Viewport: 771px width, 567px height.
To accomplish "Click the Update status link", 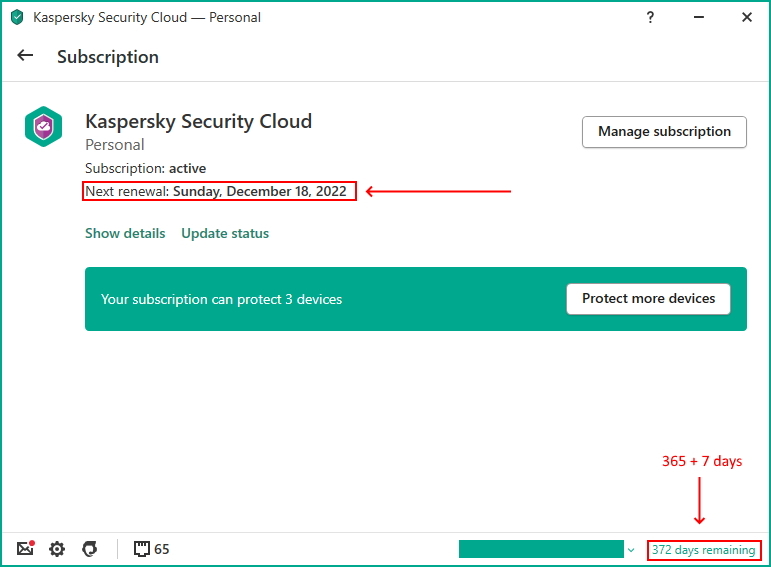I will tap(225, 233).
